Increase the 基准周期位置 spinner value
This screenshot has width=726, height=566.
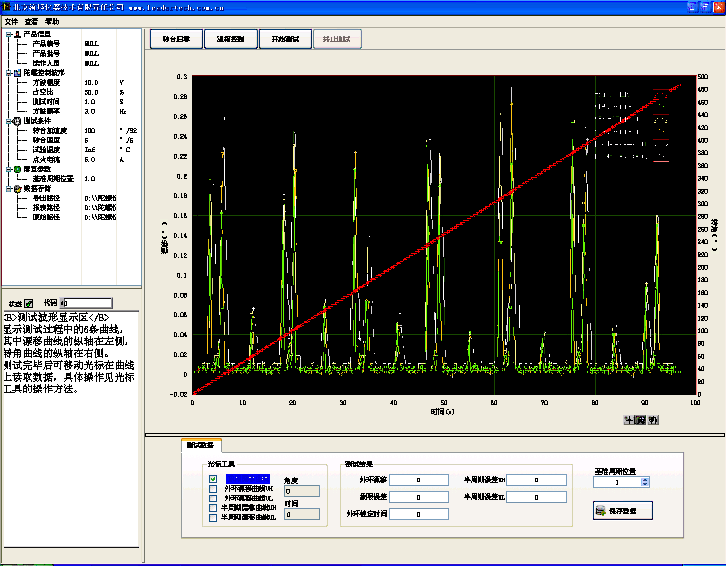pyautogui.click(x=645, y=478)
